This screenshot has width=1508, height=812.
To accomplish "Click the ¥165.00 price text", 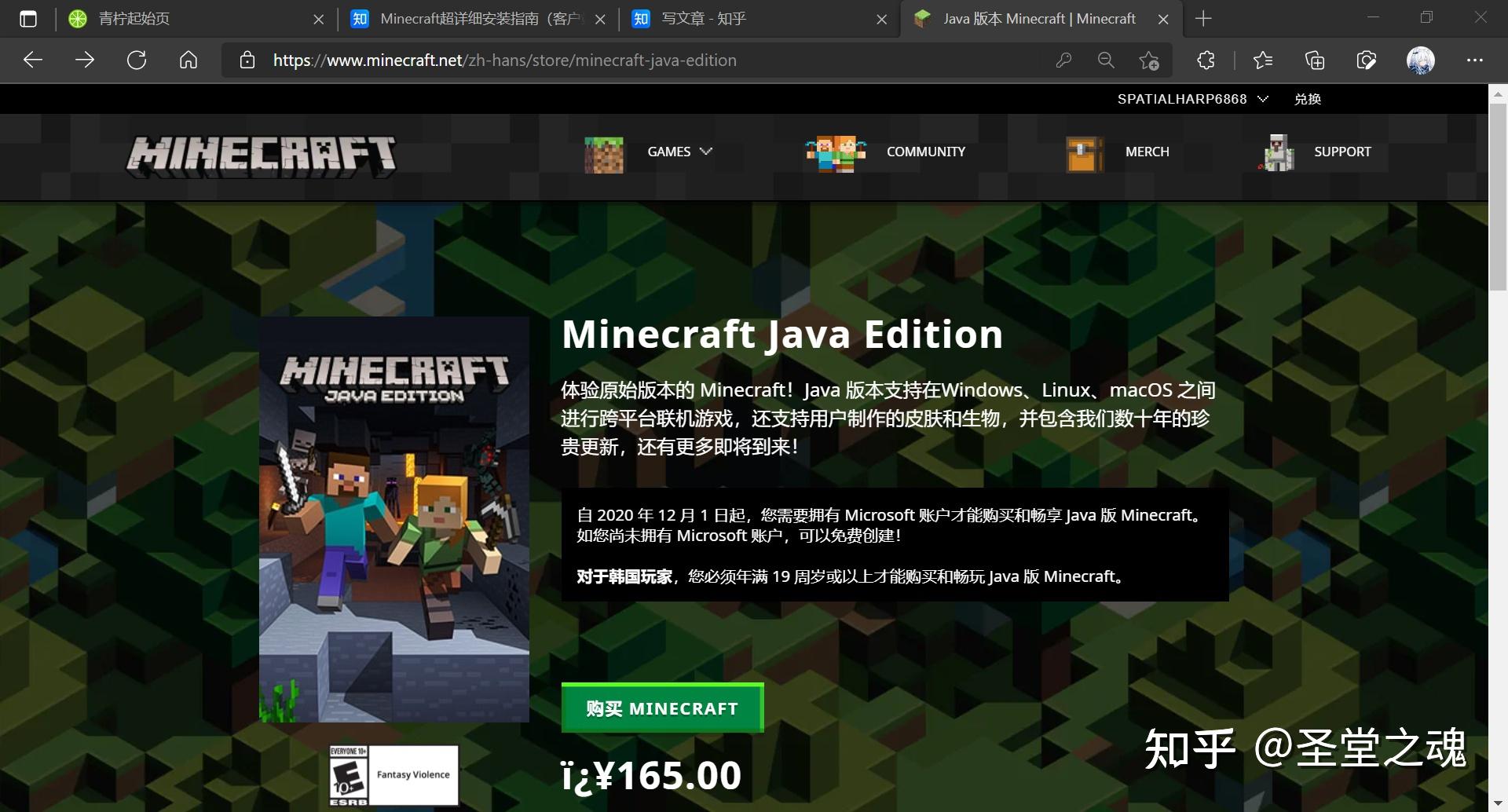I will pos(651,776).
